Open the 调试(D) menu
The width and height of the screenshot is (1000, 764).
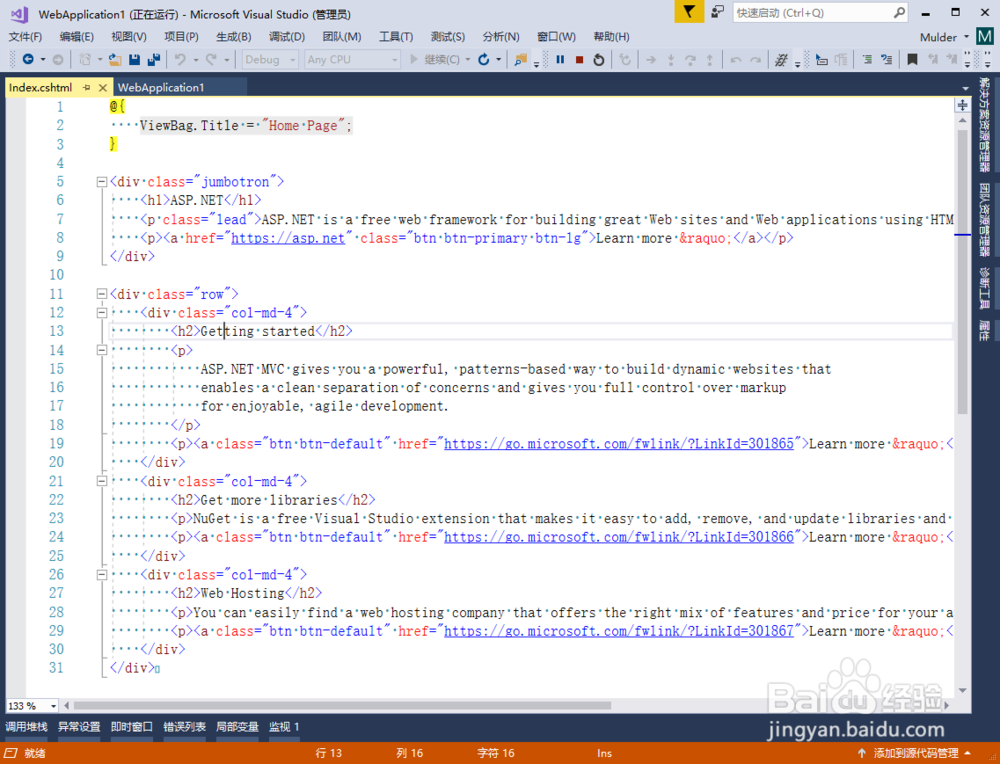(287, 37)
